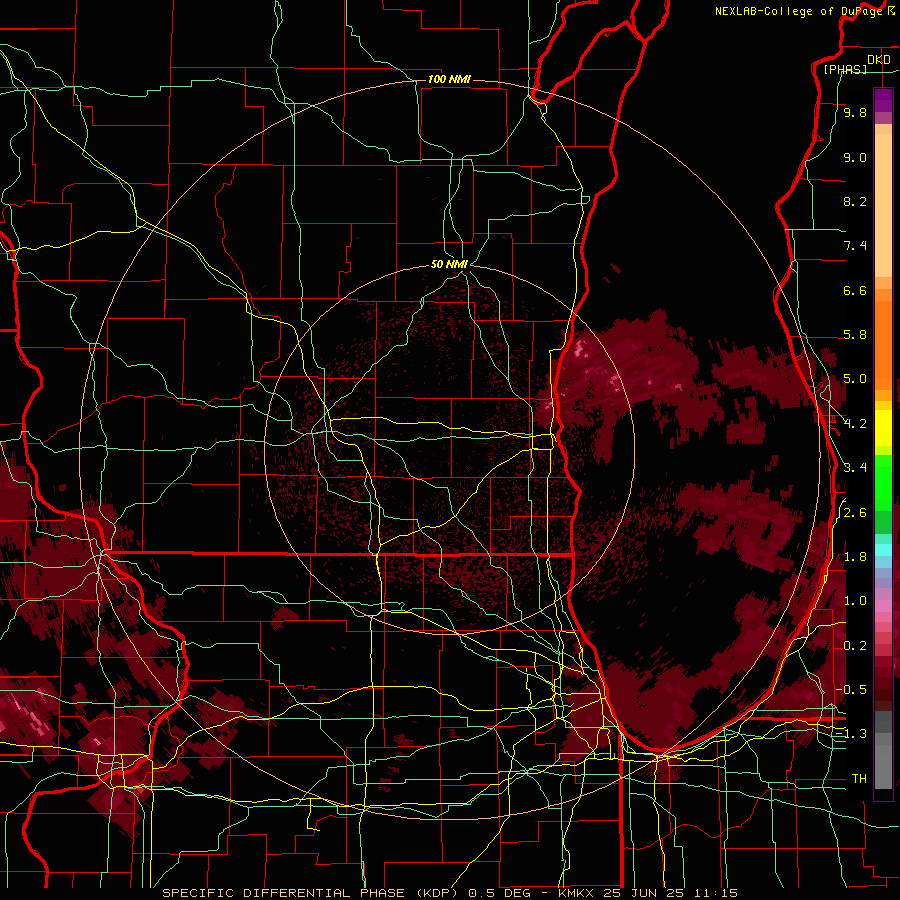
Task: Click the -0.5 legend value
Action: (x=851, y=689)
